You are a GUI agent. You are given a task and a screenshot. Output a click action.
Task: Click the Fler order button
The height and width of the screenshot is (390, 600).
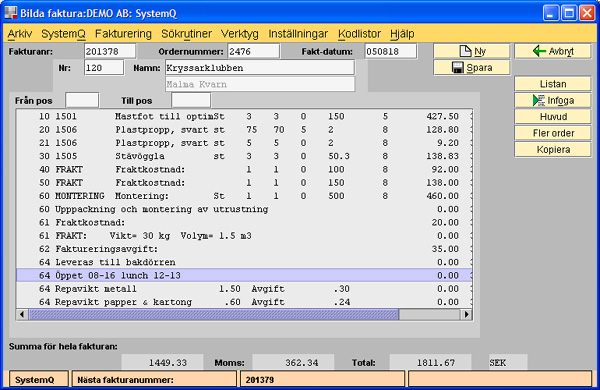(553, 133)
